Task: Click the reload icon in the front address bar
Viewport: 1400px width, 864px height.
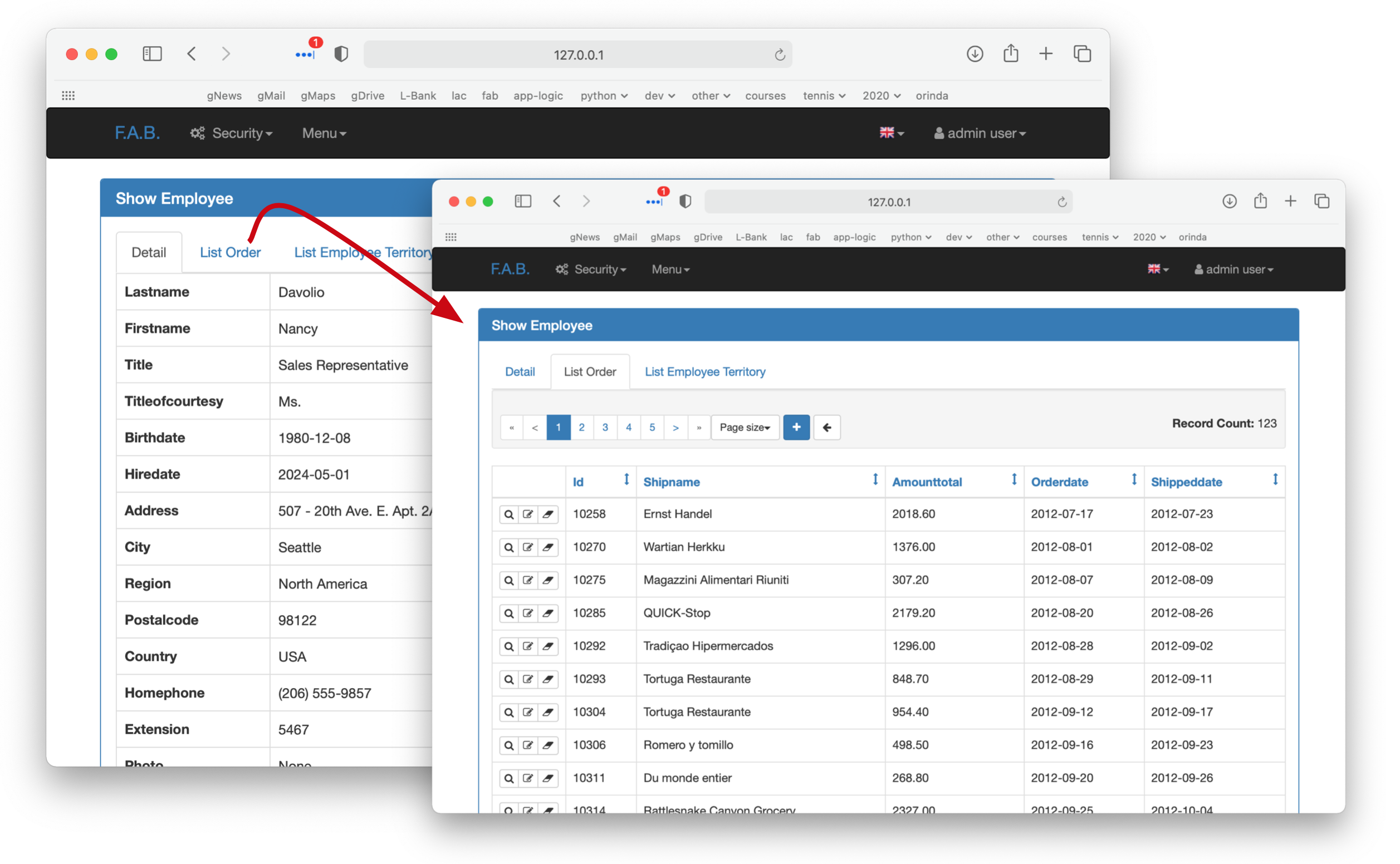Action: pos(1062,202)
